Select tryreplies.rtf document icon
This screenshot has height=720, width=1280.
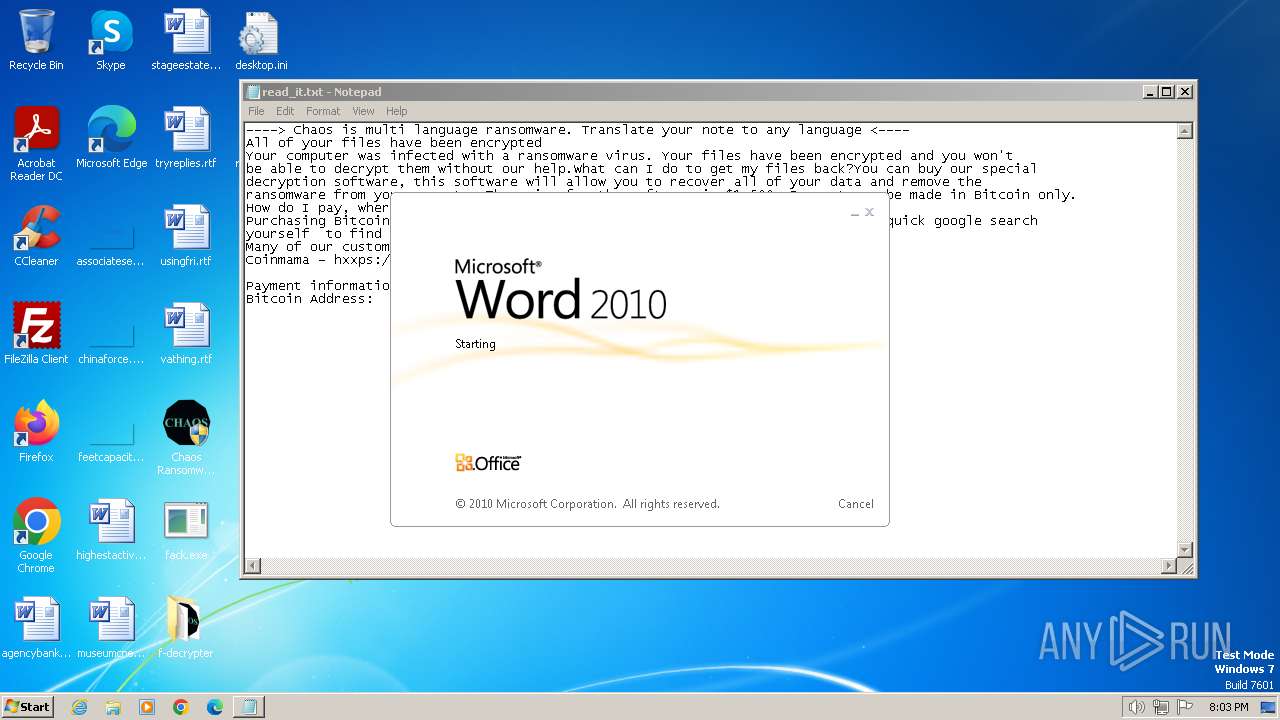pyautogui.click(x=186, y=138)
